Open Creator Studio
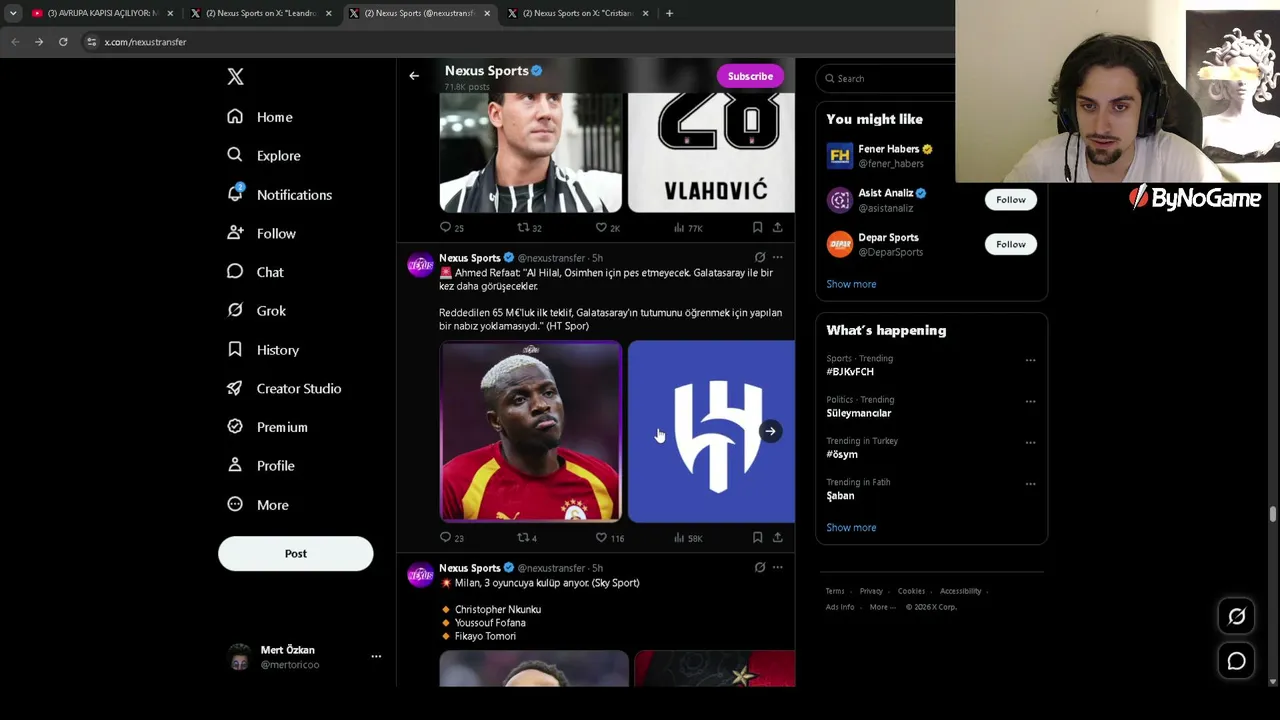The height and width of the screenshot is (720, 1280). (x=284, y=388)
